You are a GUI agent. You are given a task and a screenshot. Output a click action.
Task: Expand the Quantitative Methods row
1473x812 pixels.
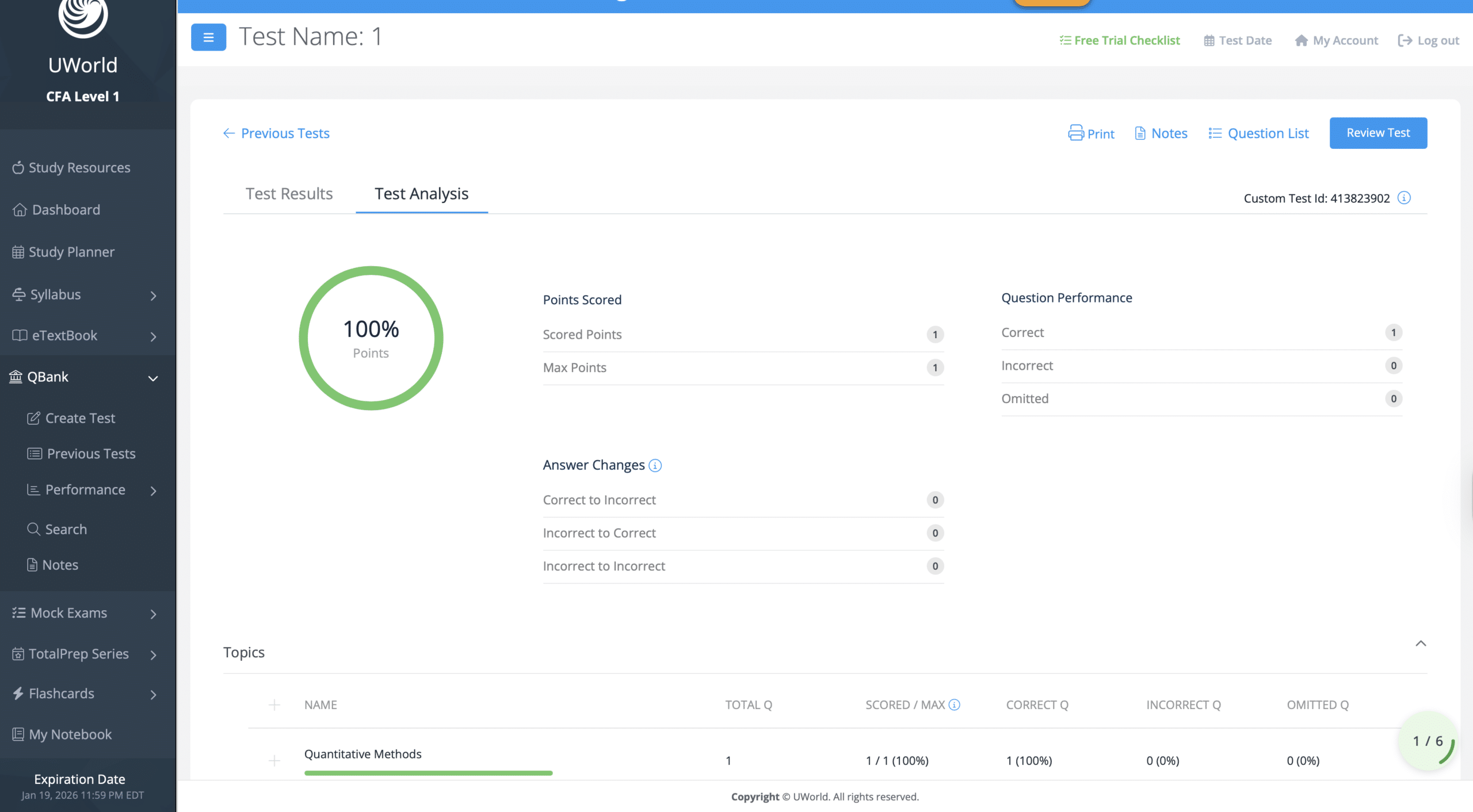[x=274, y=760]
